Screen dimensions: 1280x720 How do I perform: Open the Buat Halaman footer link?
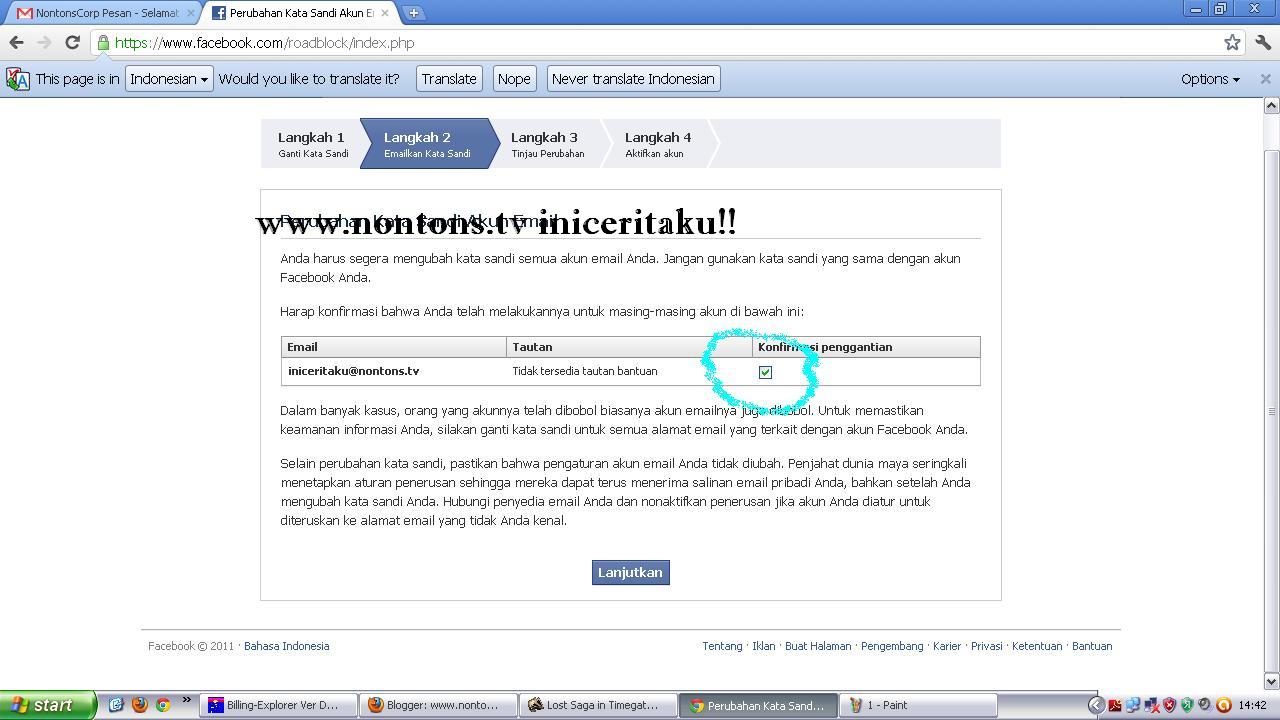point(818,646)
